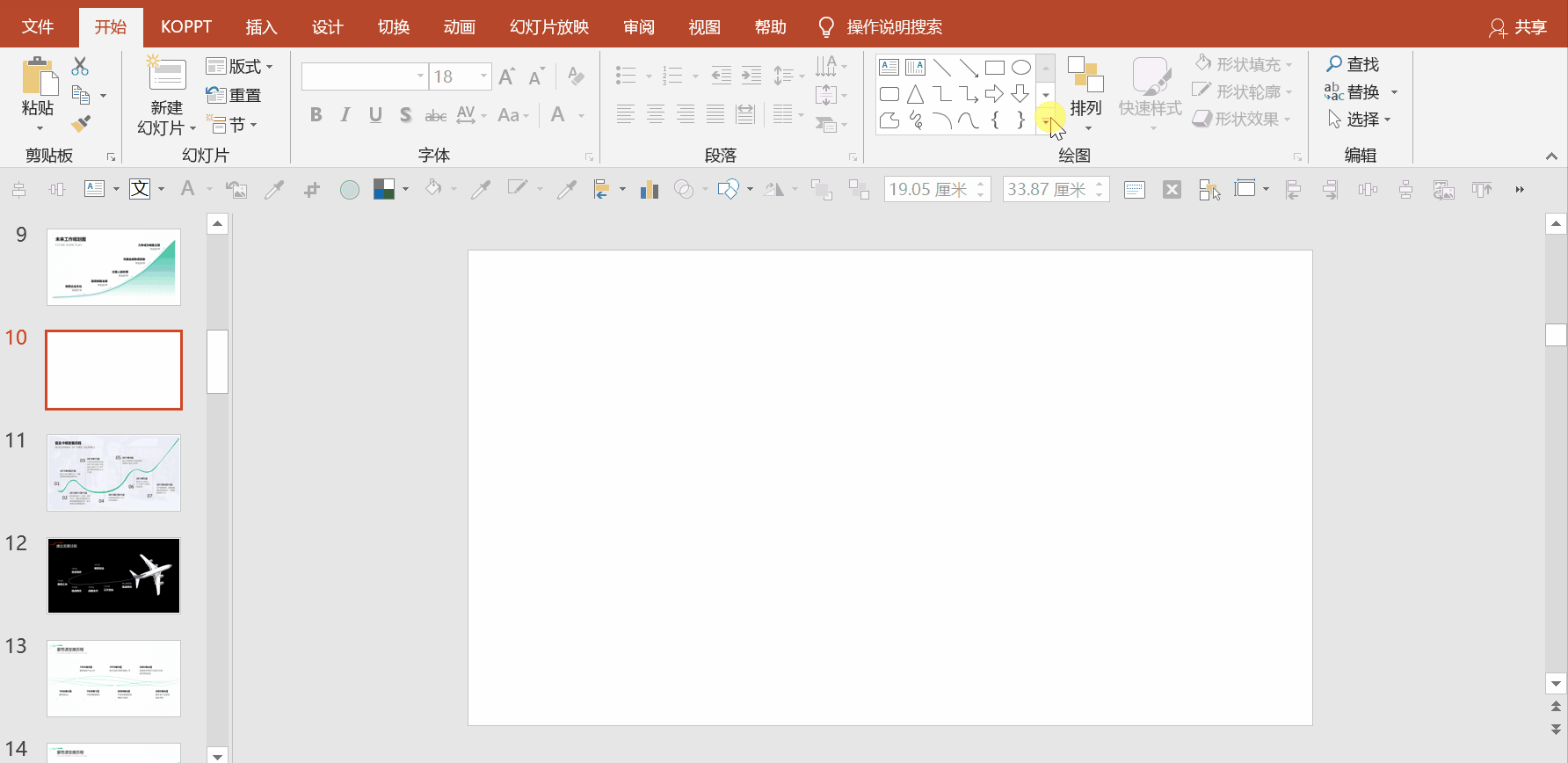Click the Paste clipboard icon
This screenshot has width=1568, height=763.
[x=39, y=76]
